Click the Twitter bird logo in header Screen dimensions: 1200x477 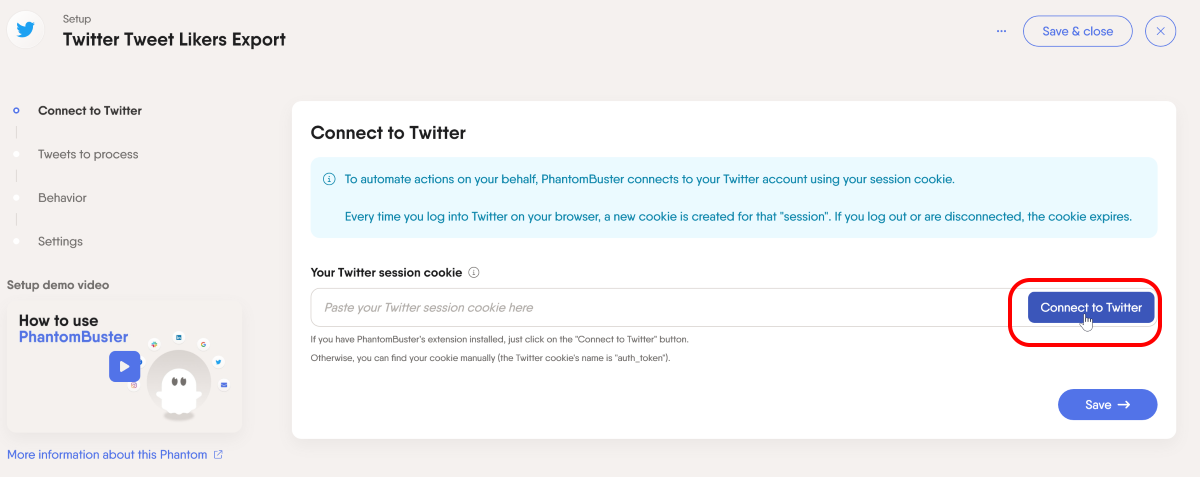point(27,30)
